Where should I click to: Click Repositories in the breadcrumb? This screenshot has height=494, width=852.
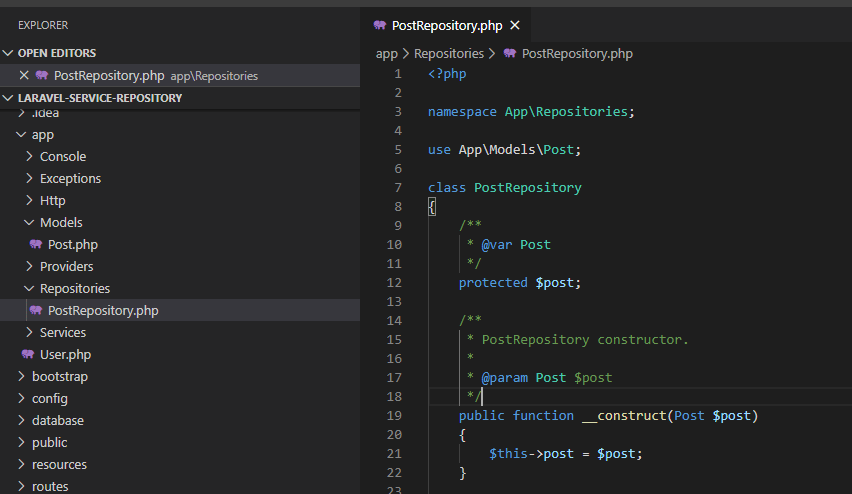[x=449, y=54]
